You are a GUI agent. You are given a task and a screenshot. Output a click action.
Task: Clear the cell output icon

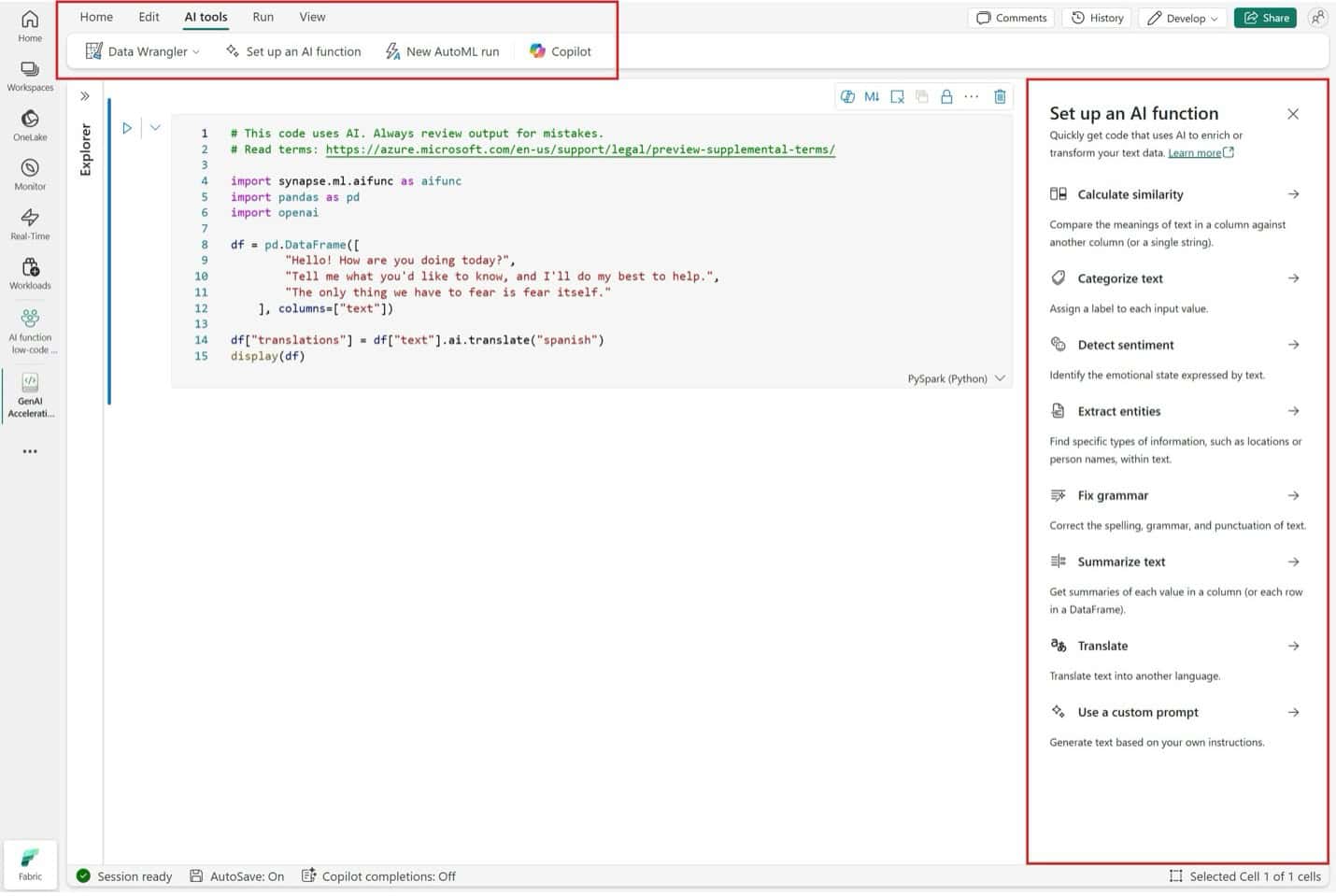[897, 96]
